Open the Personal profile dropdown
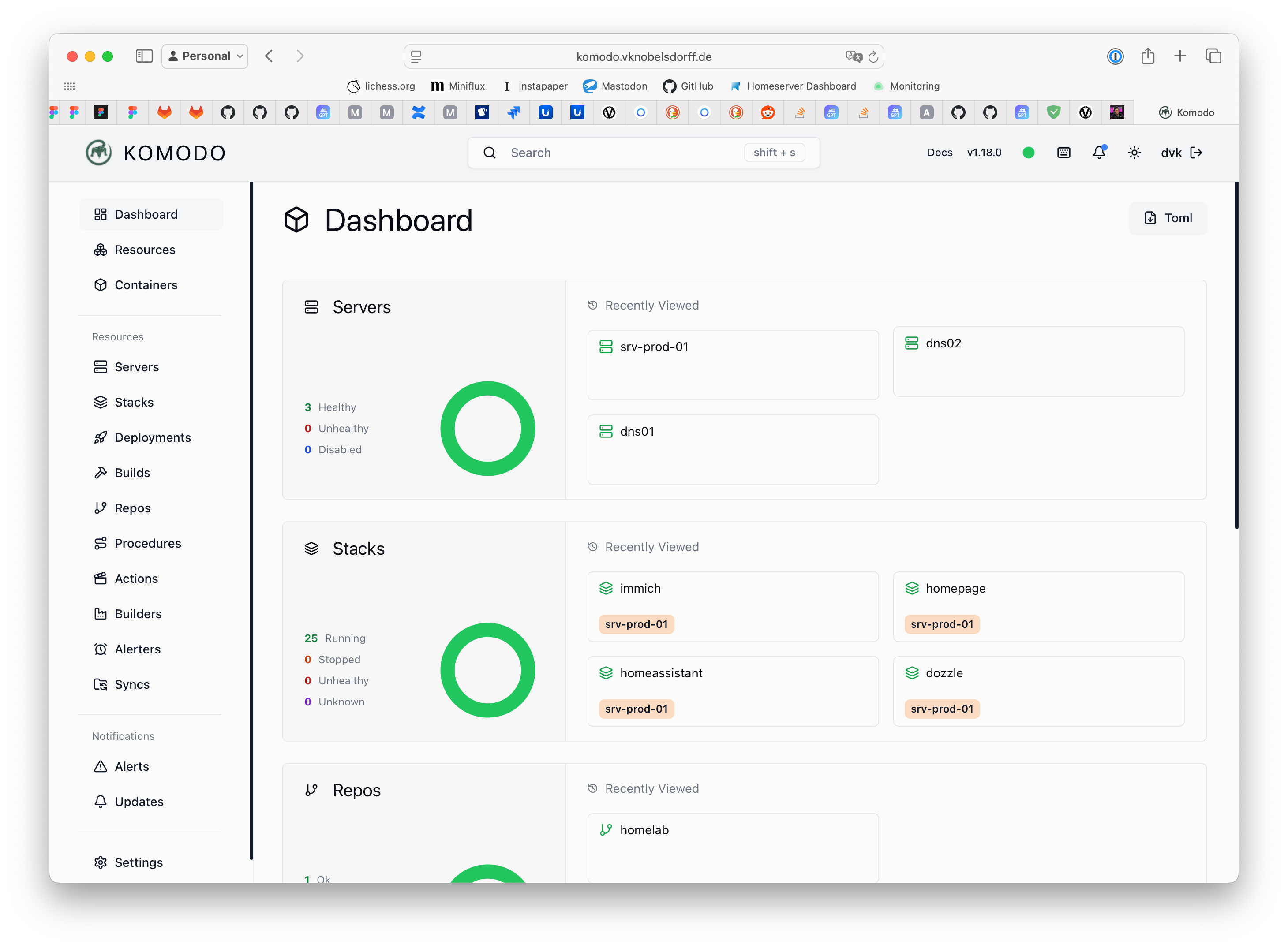 coord(204,56)
